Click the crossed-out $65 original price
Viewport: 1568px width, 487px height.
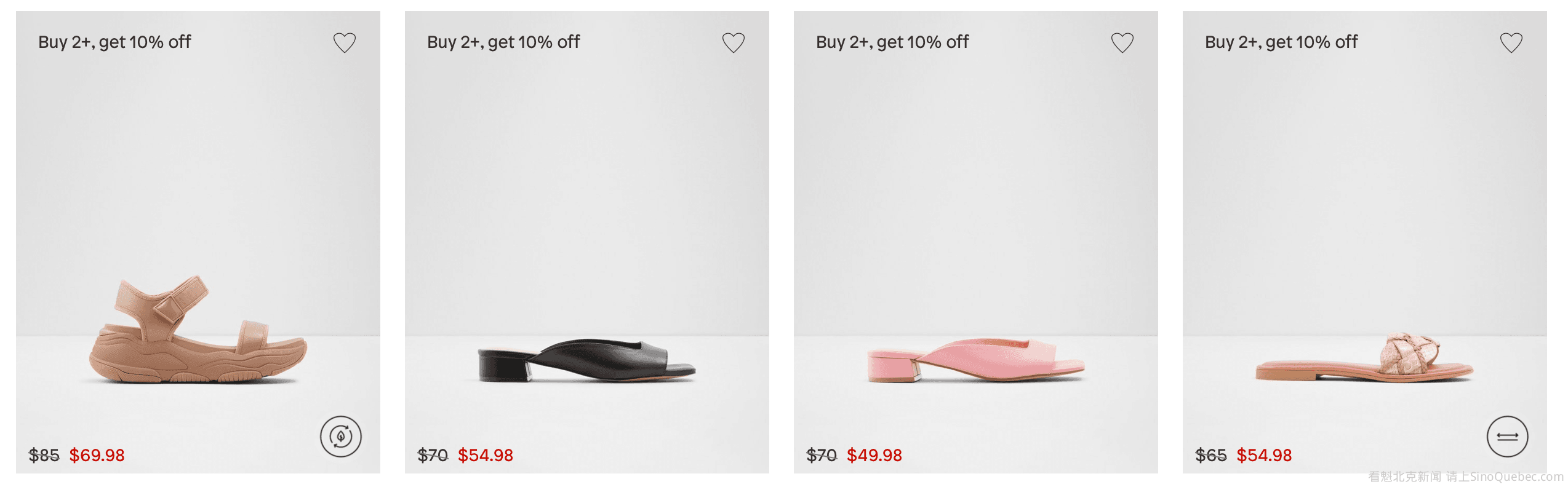1210,455
